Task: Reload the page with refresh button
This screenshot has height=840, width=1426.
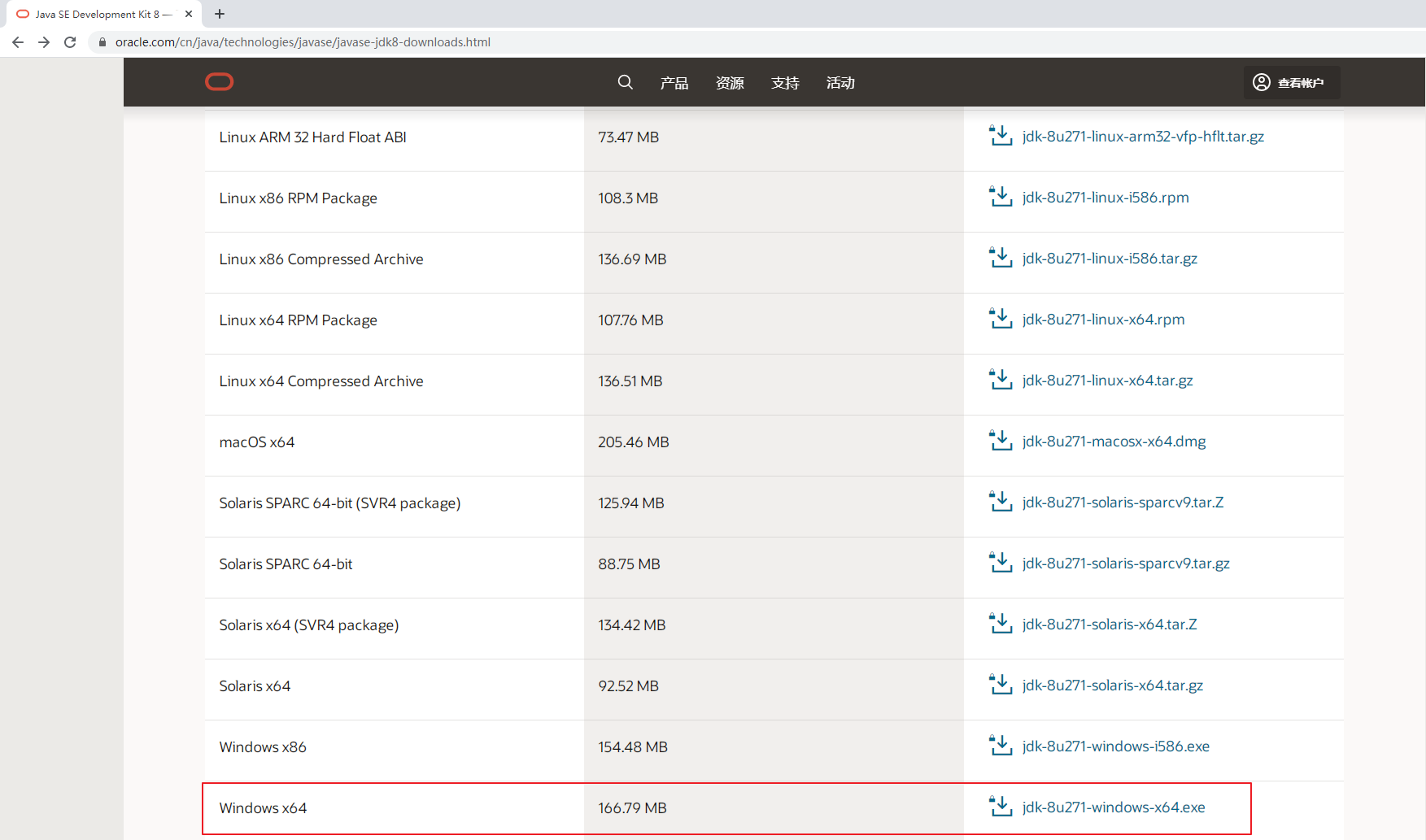Action: pos(70,42)
